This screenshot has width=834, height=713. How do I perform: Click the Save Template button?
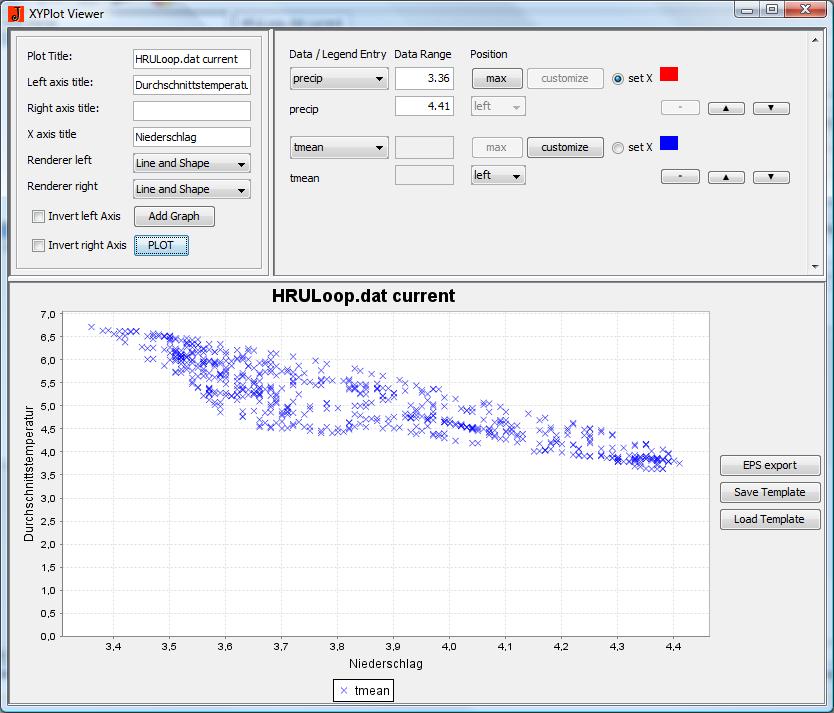769,493
